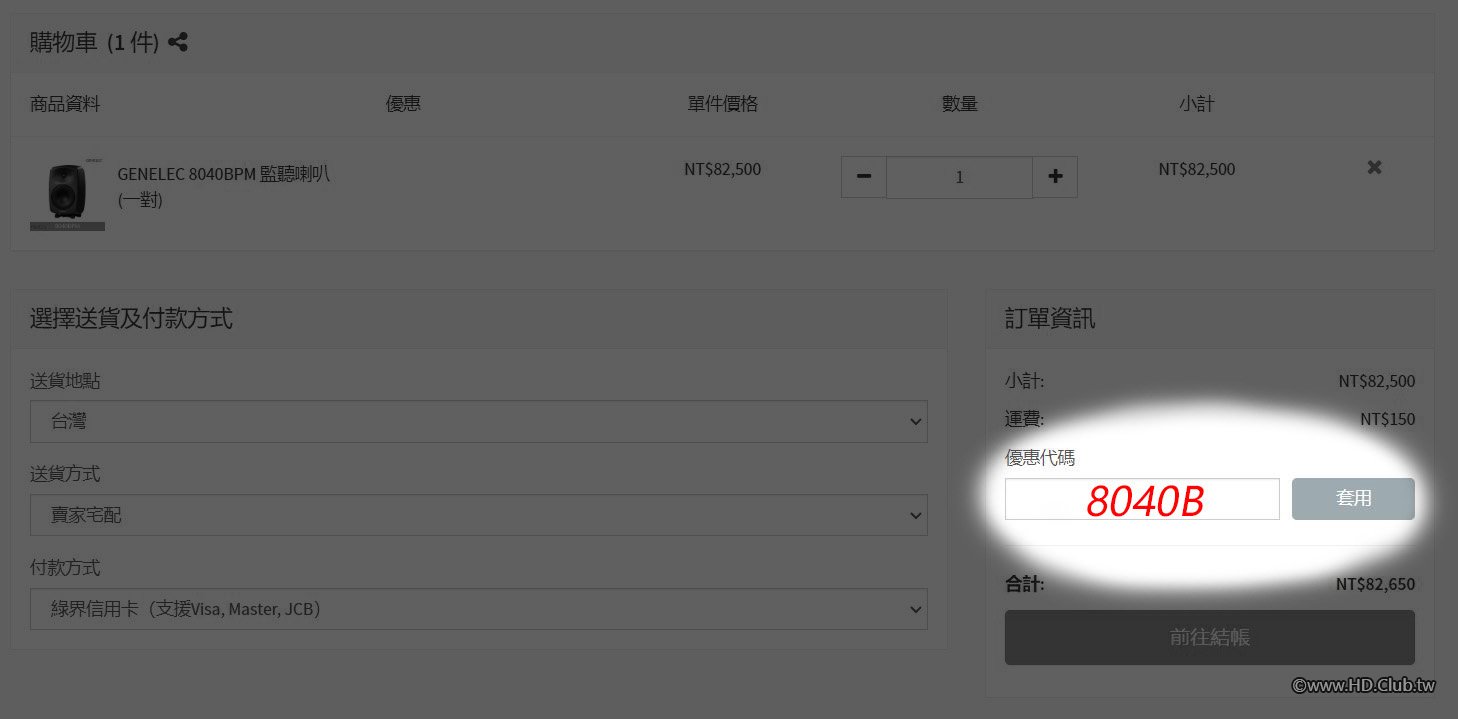Open GENELEC 8040BPM 監聽喇叭 product link

224,186
